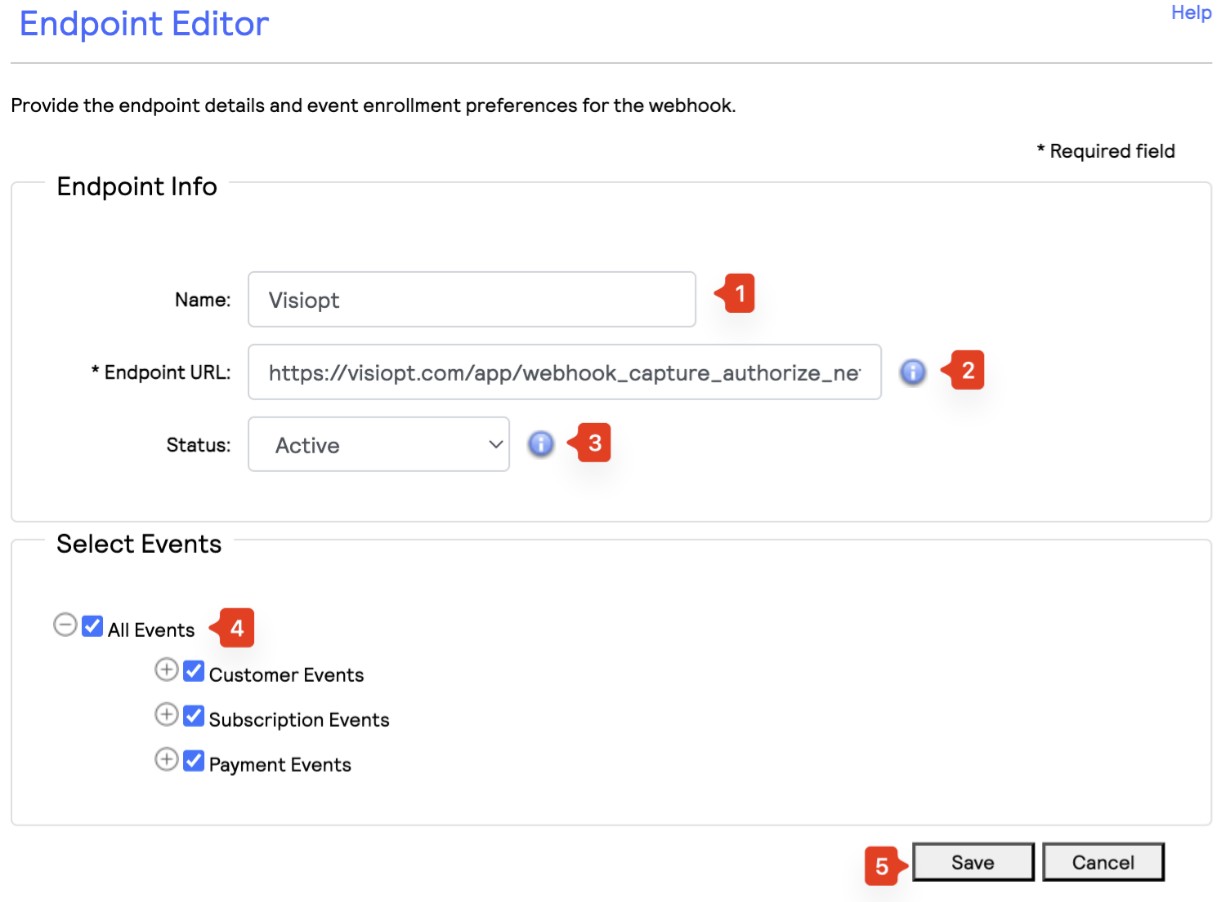Screen dimensions: 1225x902
Task: Uncheck the All Events checkbox
Action: pos(93,627)
